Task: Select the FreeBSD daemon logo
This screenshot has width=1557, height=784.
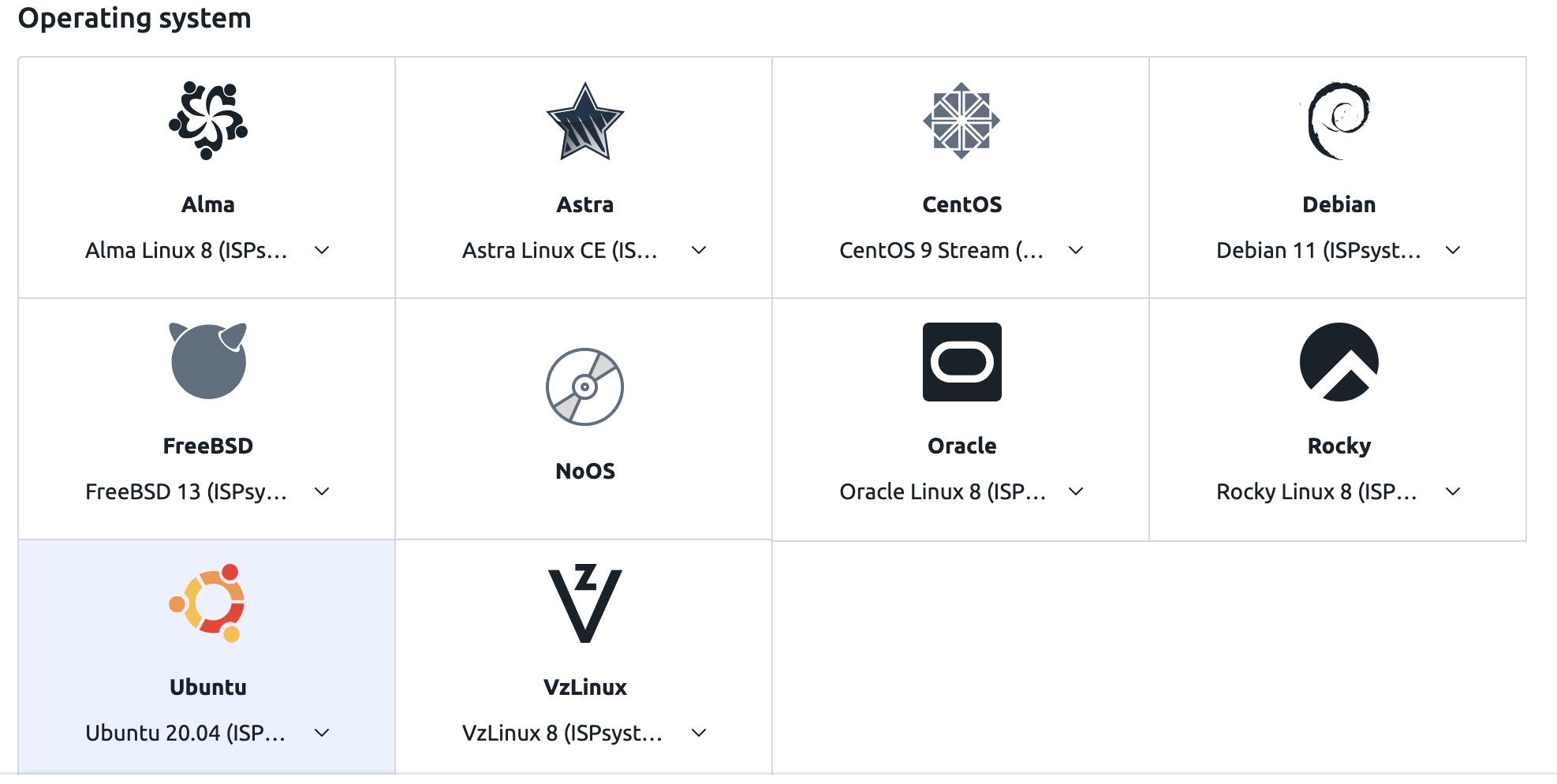Action: click(207, 361)
